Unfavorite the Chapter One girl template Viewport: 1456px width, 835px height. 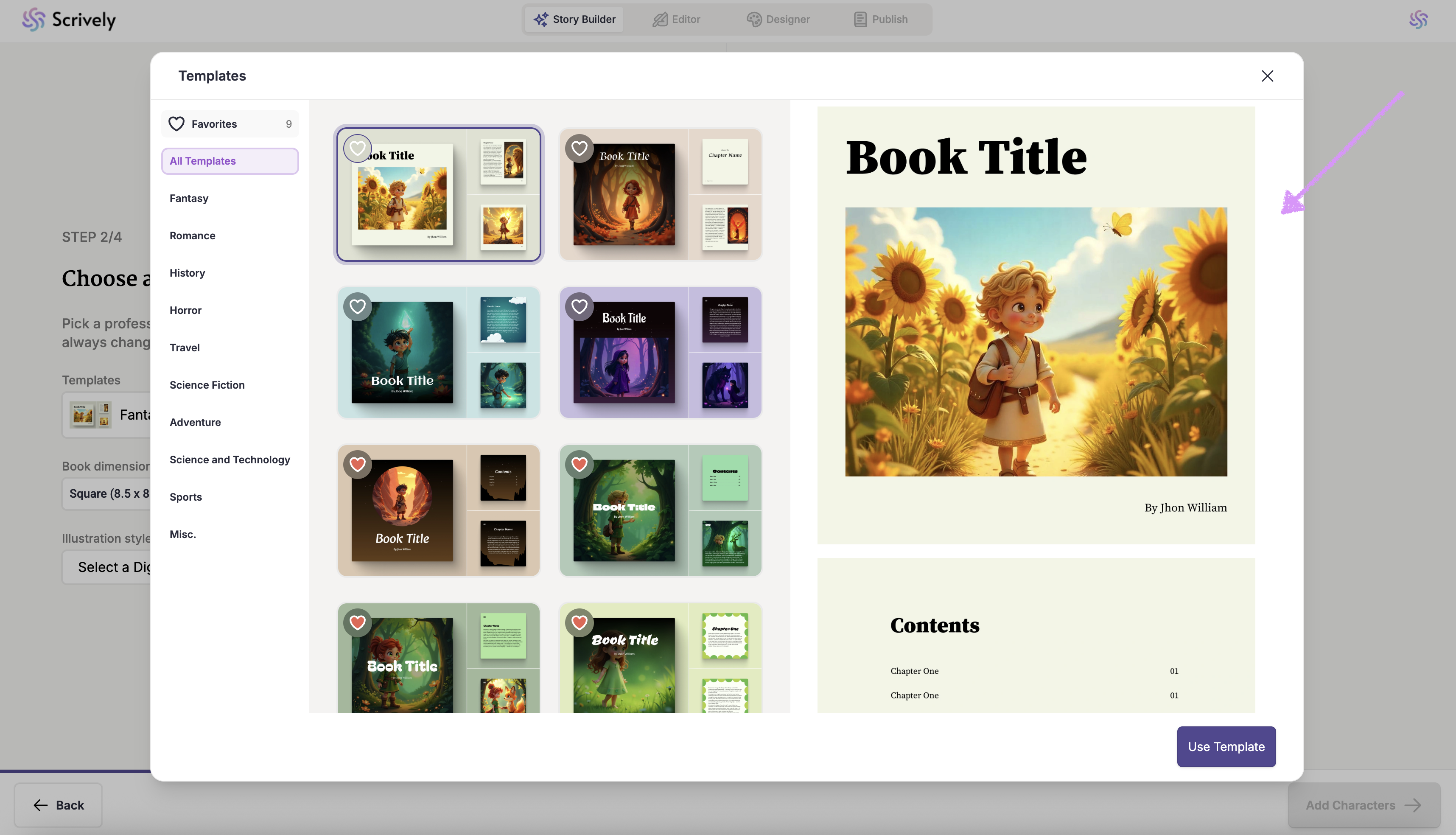tap(579, 622)
